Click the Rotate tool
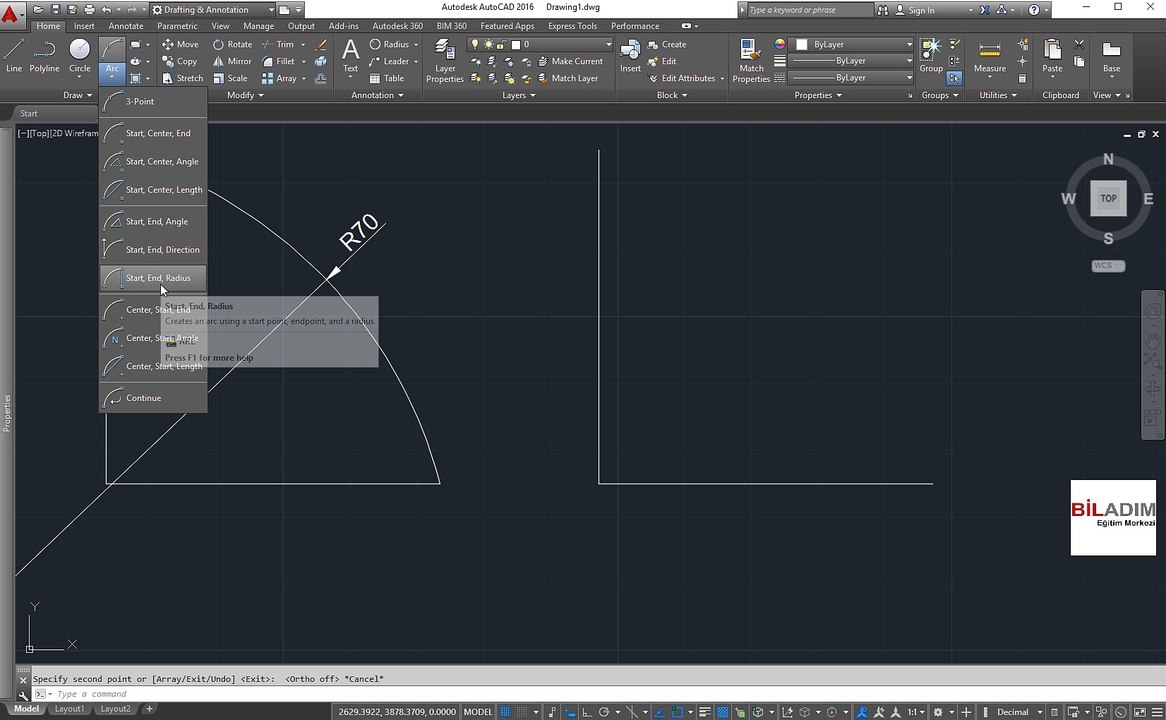 click(x=232, y=45)
